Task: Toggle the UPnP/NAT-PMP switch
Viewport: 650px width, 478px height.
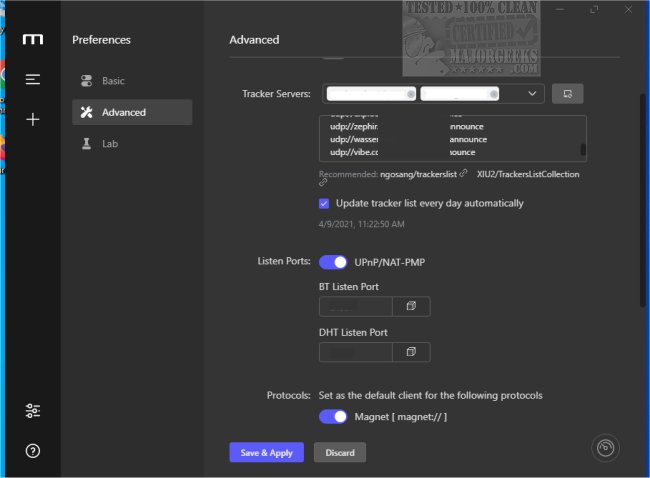Action: pos(333,262)
